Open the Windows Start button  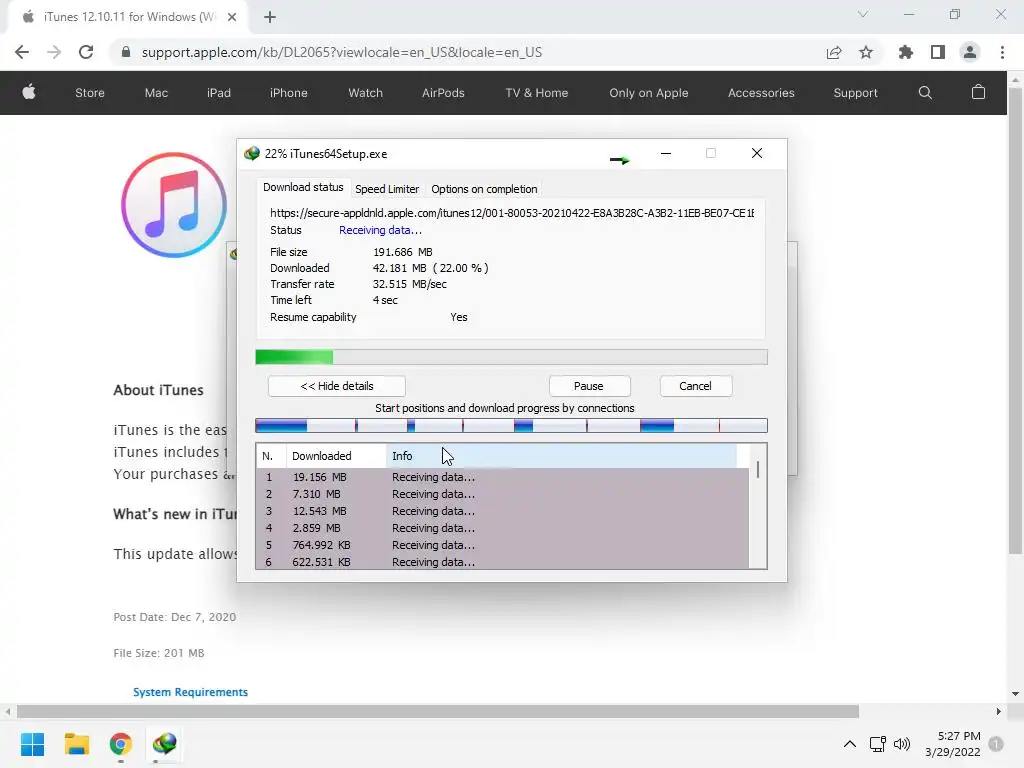pyautogui.click(x=32, y=744)
